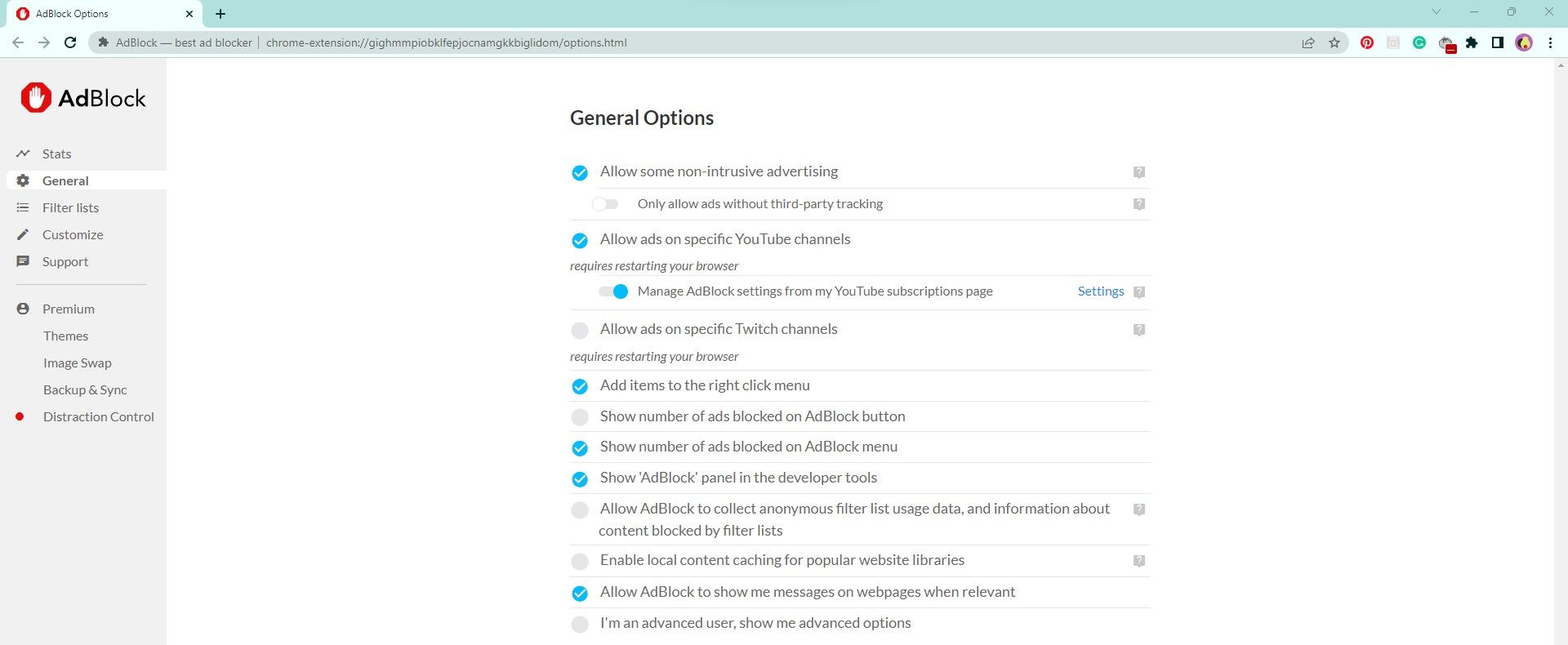1568x645 pixels.
Task: Open the Distraction Control page
Action: [x=99, y=416]
